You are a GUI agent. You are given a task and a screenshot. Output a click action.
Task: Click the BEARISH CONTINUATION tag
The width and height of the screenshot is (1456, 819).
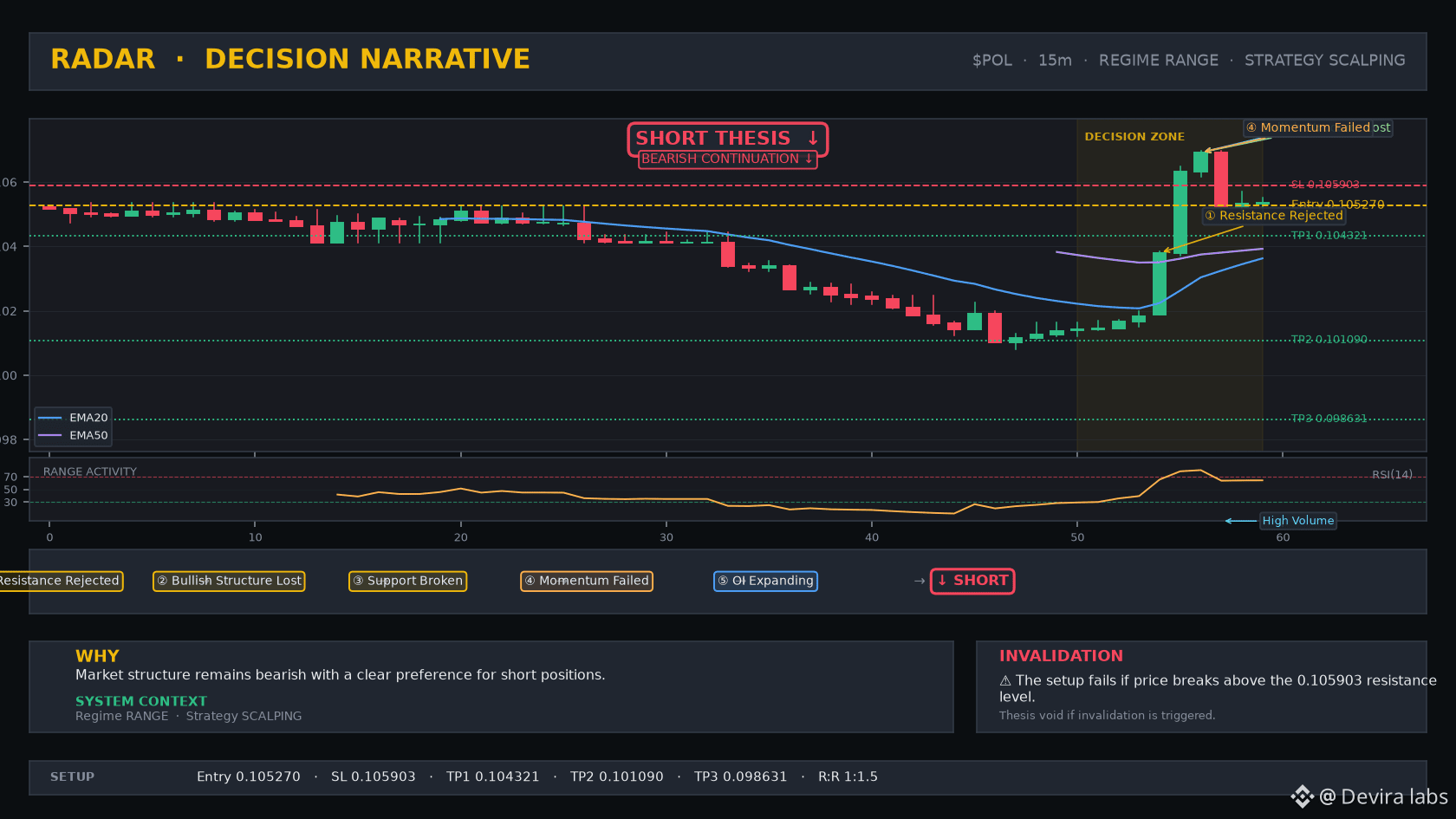point(728,159)
